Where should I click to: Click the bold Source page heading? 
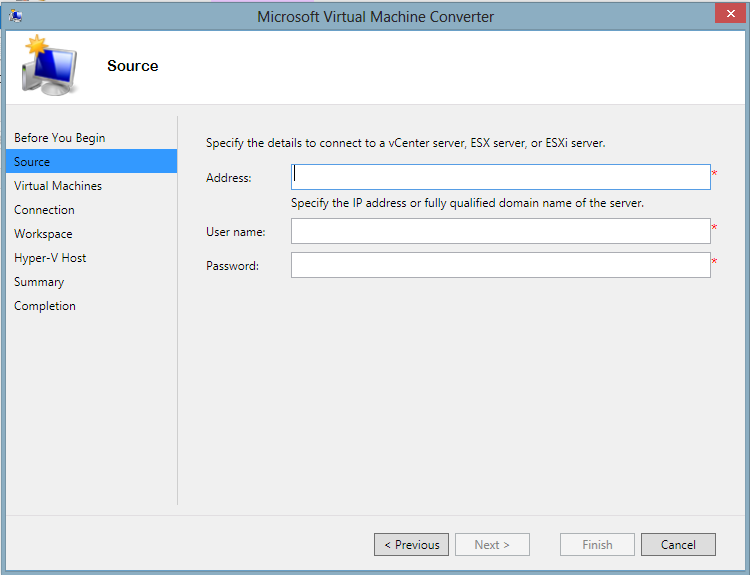[133, 66]
